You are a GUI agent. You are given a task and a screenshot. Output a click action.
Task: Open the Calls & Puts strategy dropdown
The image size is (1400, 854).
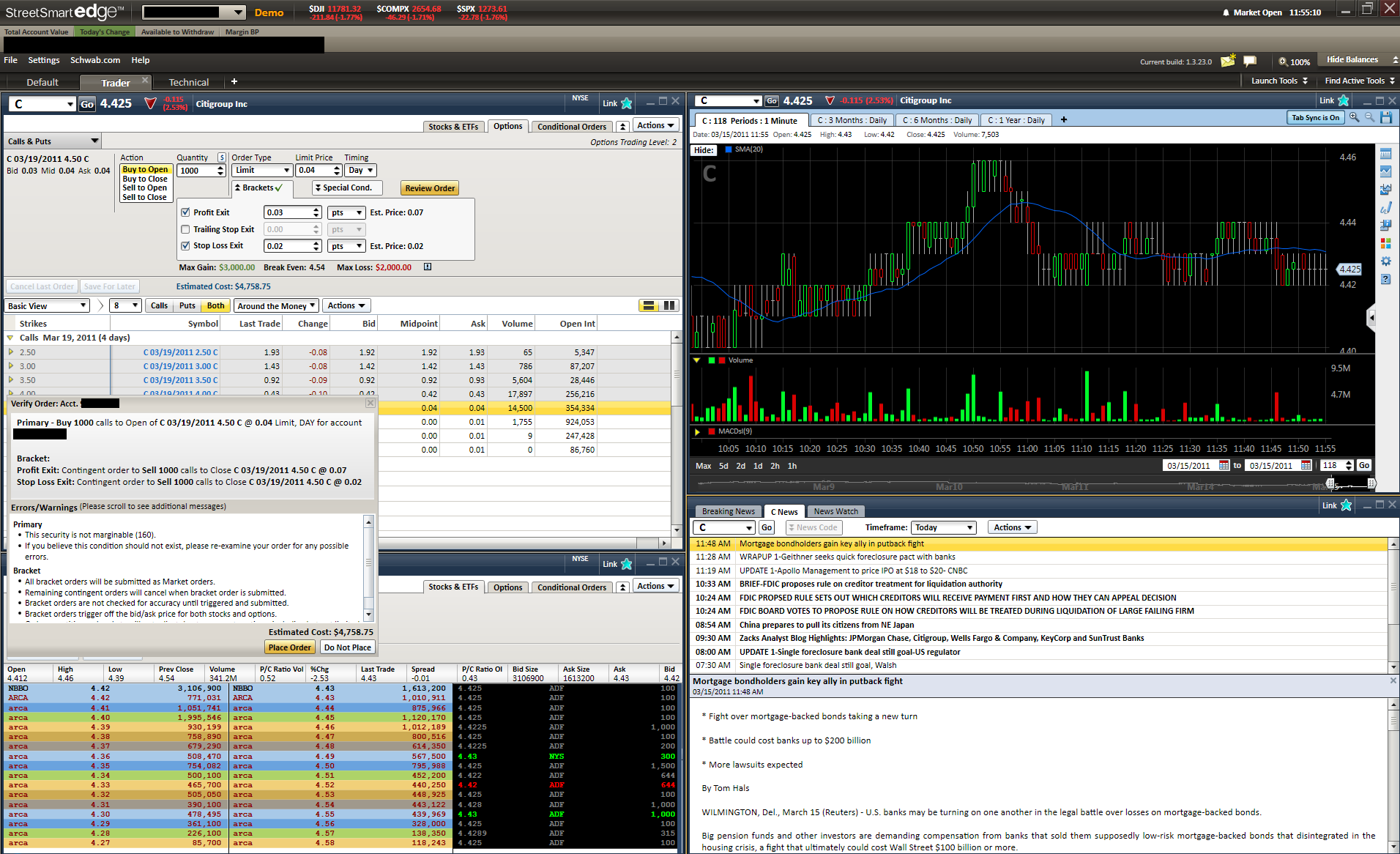(x=53, y=141)
